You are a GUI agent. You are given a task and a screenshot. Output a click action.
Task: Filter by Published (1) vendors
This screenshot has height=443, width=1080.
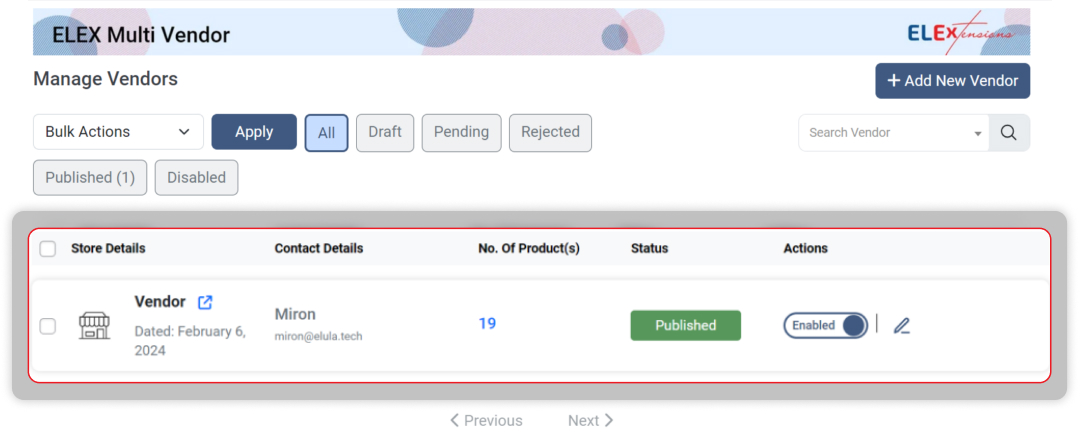click(x=90, y=178)
